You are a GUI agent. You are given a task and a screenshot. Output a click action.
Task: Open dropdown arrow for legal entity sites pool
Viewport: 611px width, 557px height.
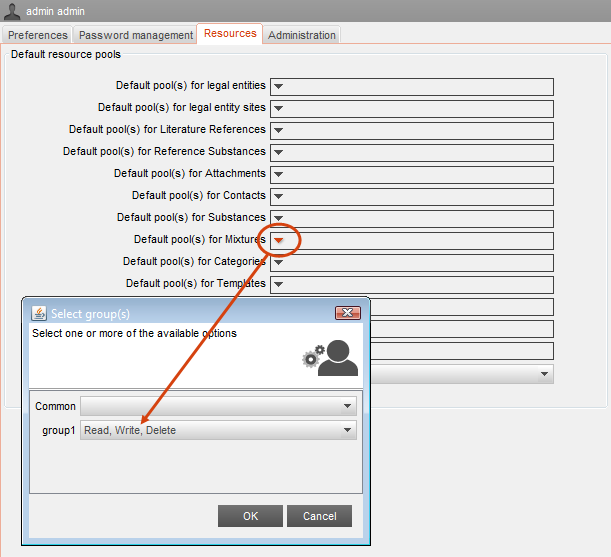click(x=278, y=108)
